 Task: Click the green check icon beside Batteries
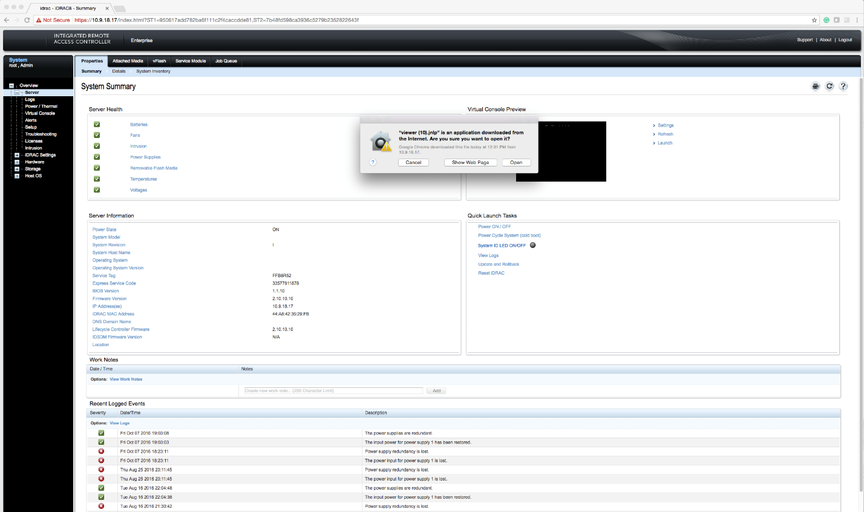[x=97, y=124]
